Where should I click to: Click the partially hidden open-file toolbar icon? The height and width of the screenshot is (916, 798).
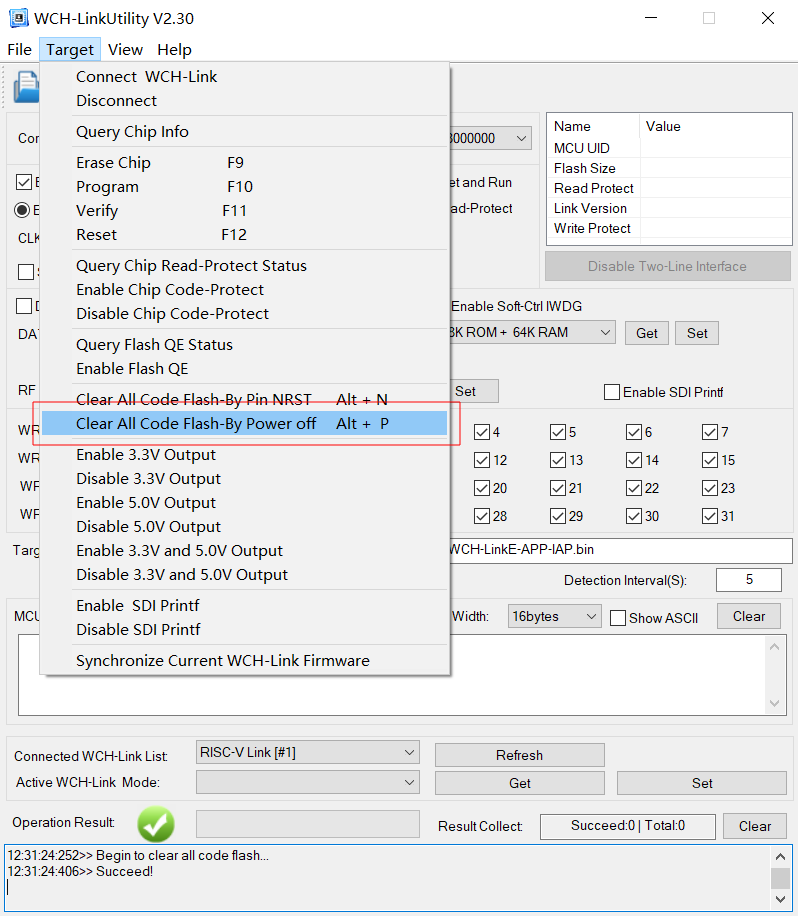[26, 87]
